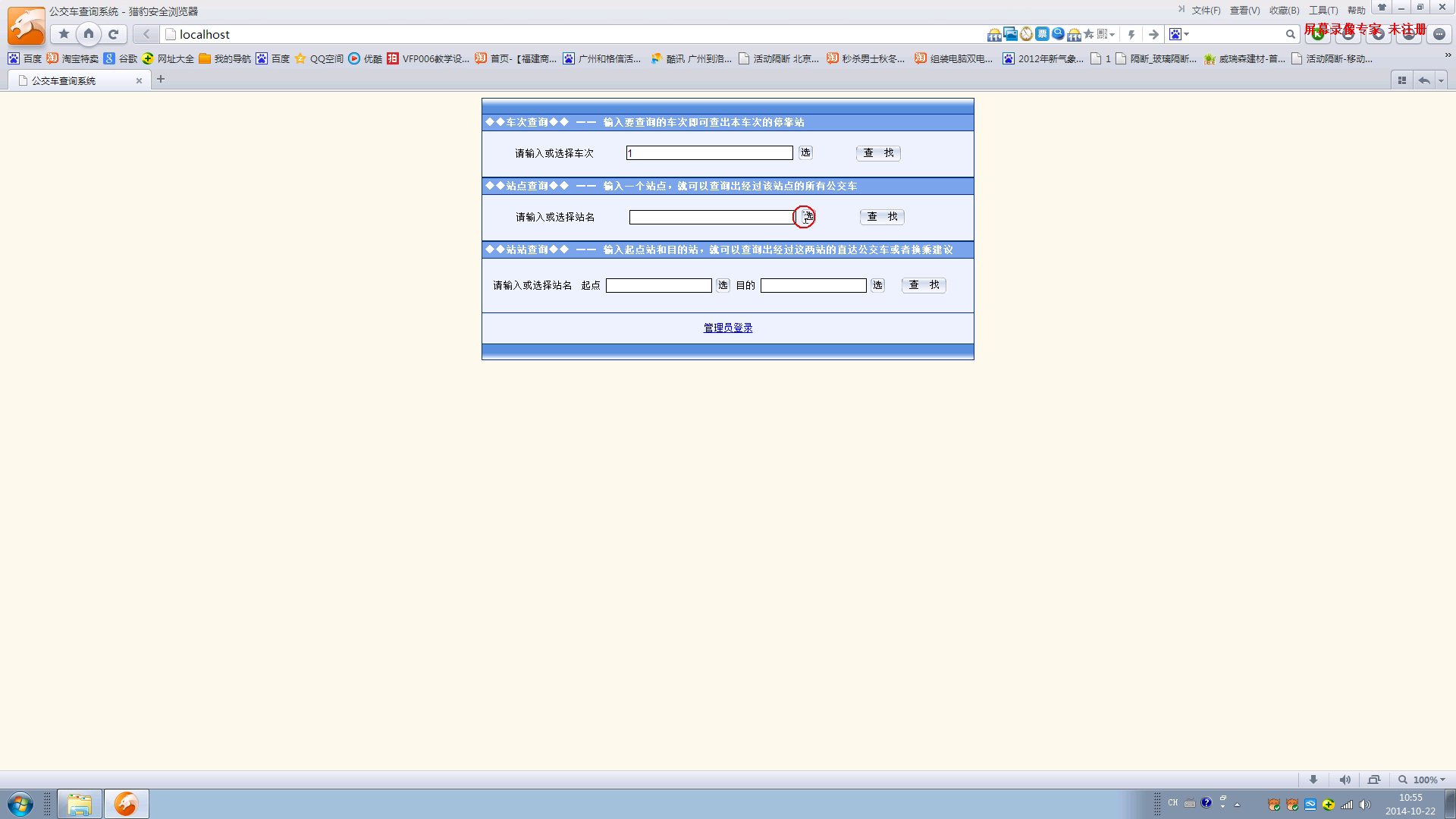
Task: Open the 优酷 bookmark
Action: [366, 58]
